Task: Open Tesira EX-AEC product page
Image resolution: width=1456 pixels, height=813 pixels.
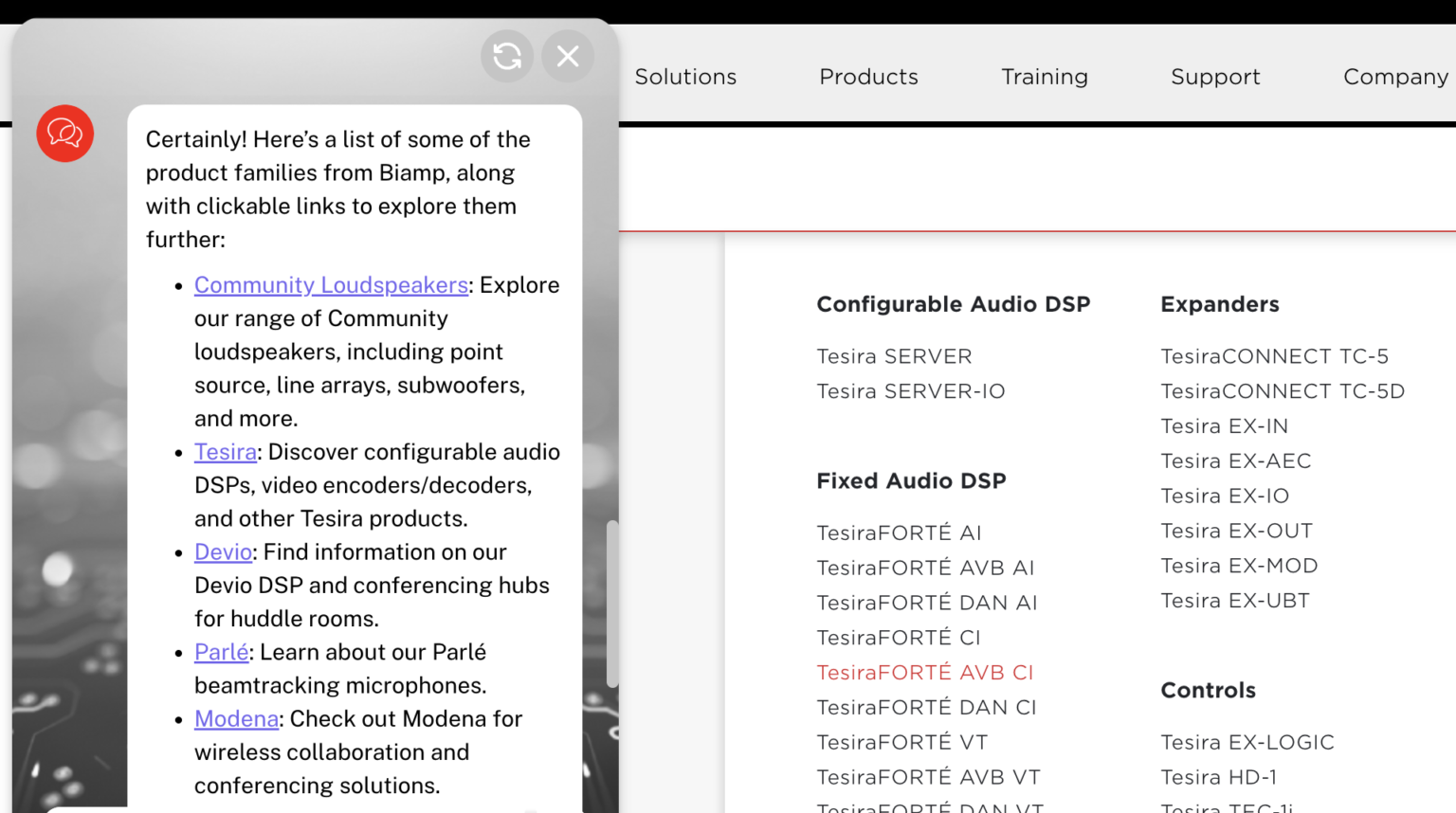Action: click(1235, 461)
